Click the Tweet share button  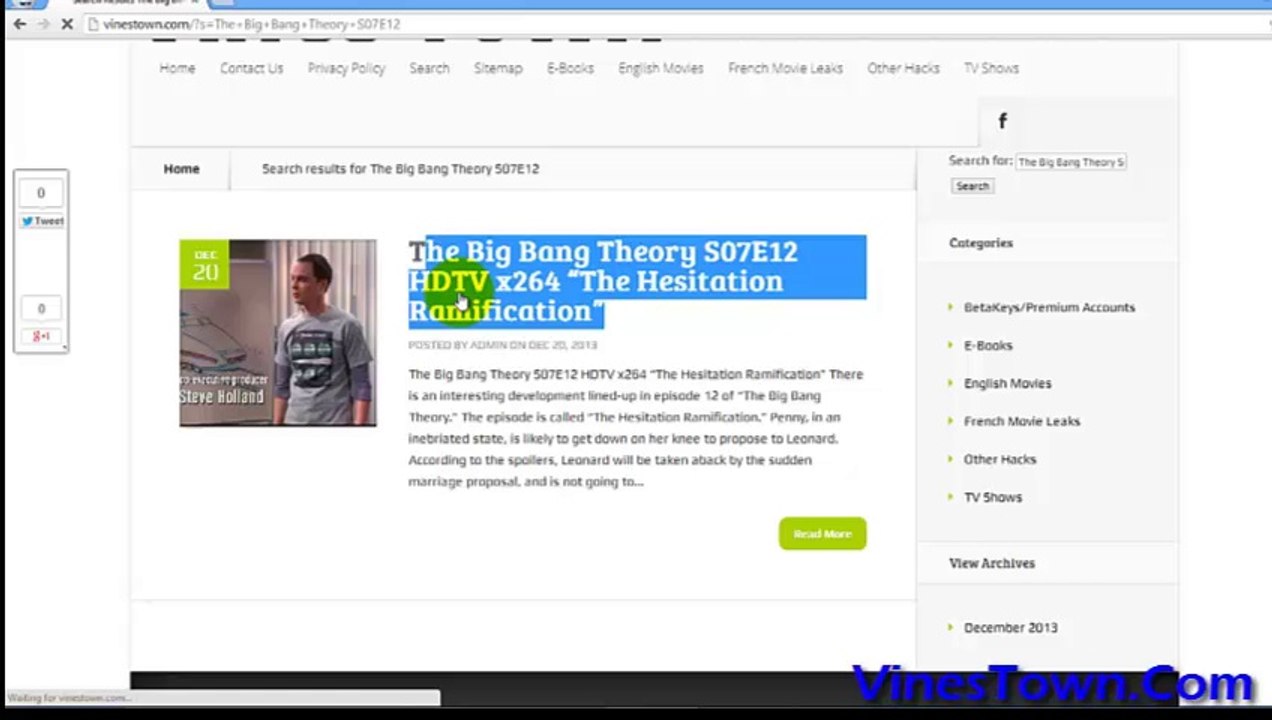[x=41, y=221]
